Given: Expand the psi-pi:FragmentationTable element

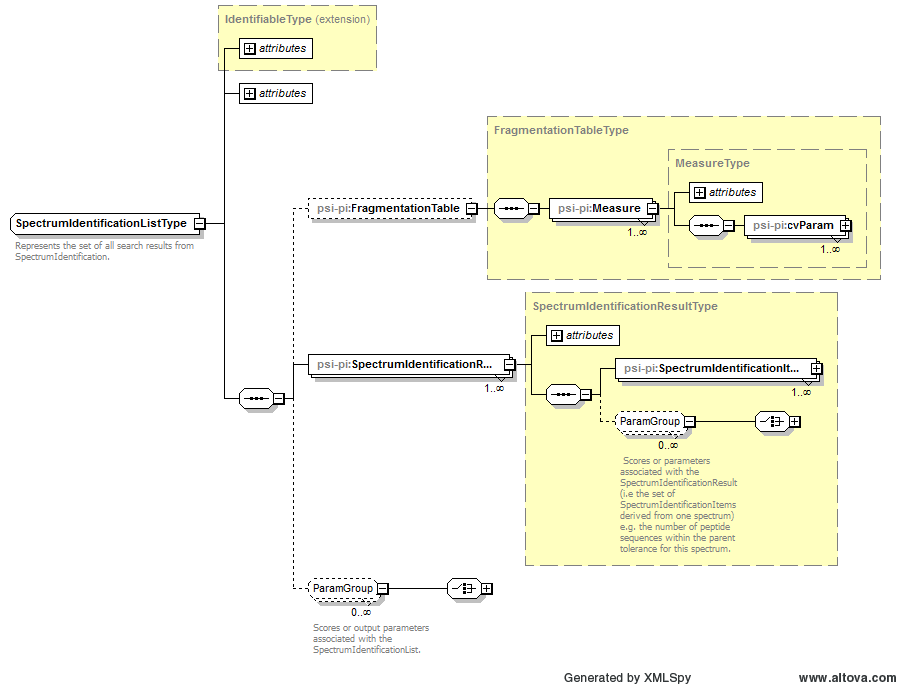Looking at the screenshot, I should pyautogui.click(x=470, y=208).
